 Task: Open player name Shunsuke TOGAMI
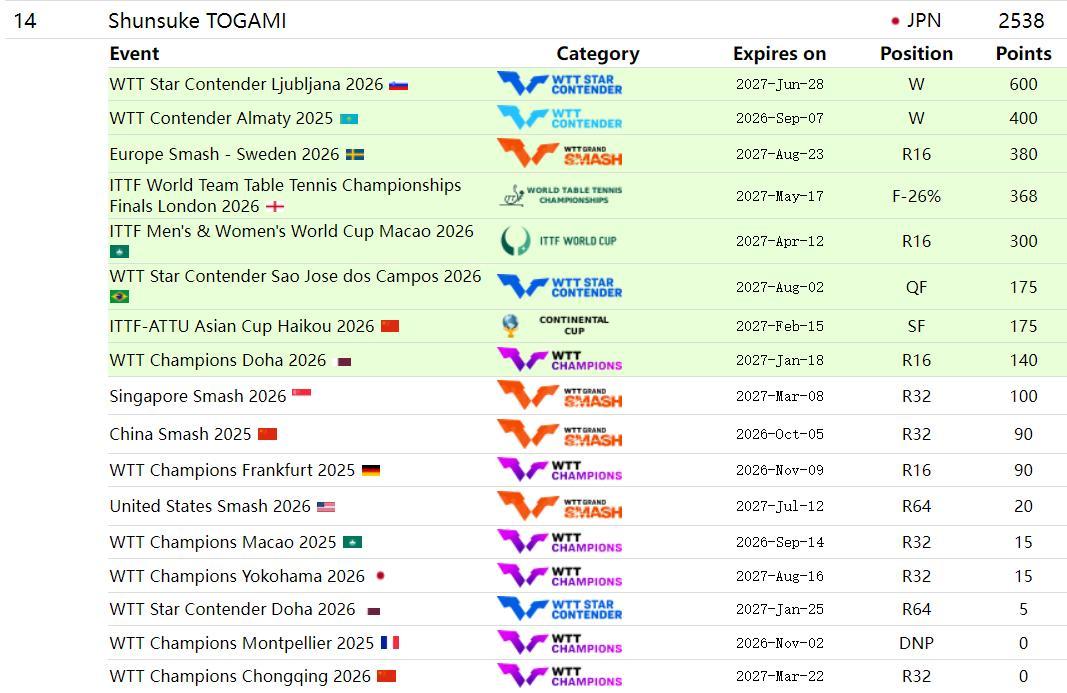(197, 21)
